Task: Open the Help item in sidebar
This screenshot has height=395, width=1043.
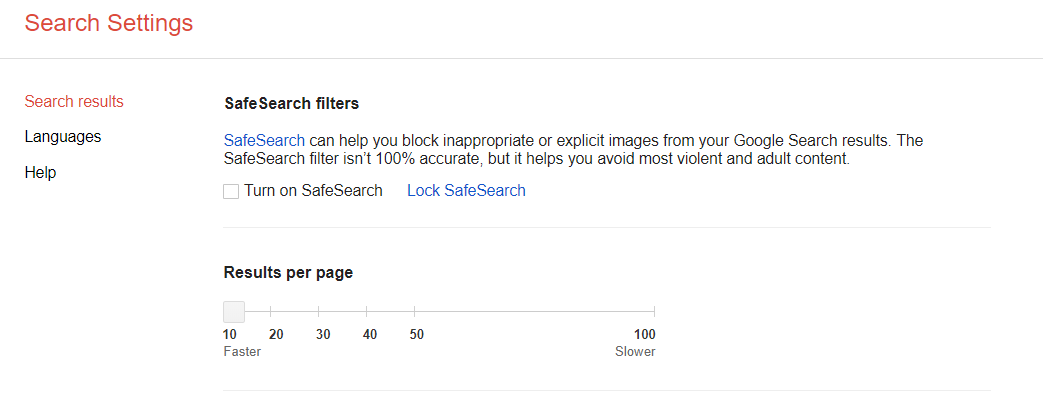Action: pos(41,172)
